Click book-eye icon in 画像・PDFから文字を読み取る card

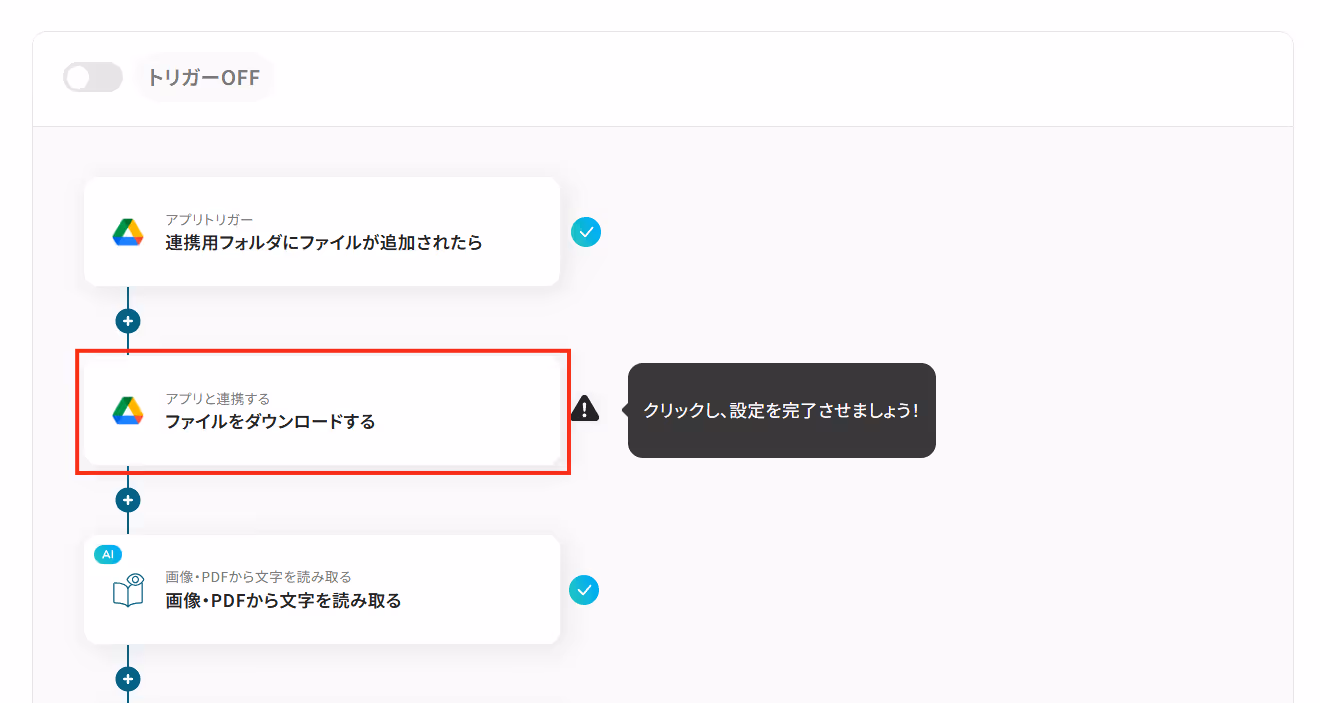128,590
